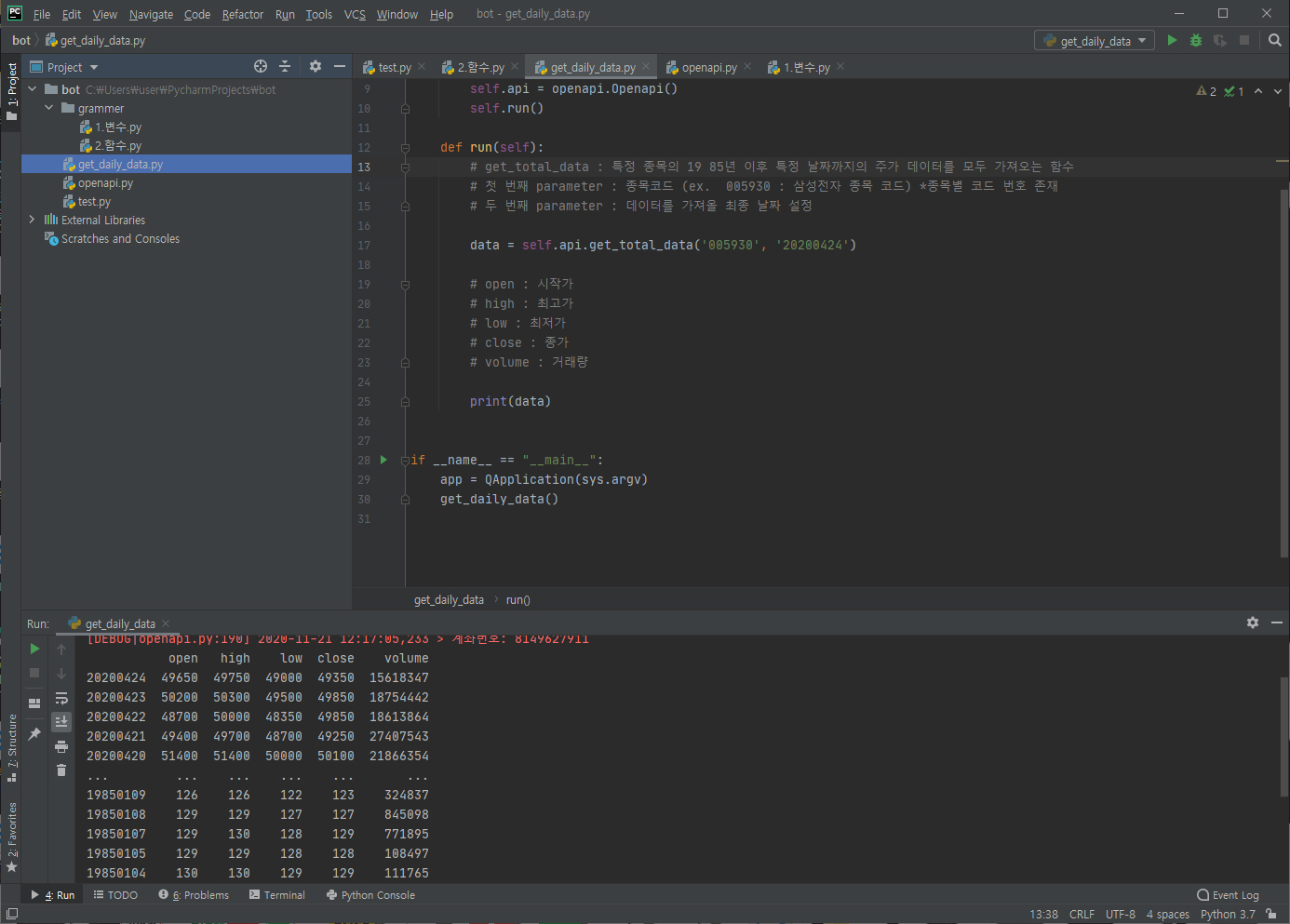
Task: Open the Python Console tool window
Action: tap(370, 895)
